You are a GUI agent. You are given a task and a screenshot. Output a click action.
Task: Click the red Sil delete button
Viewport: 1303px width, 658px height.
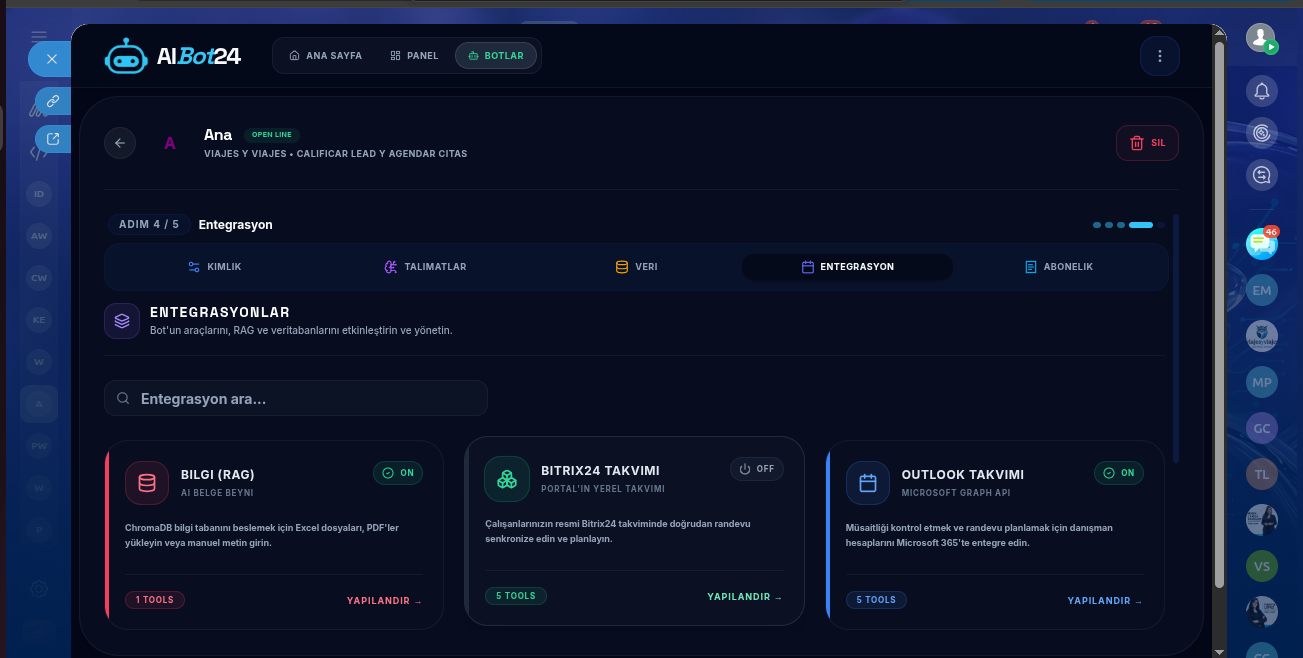(x=1147, y=143)
